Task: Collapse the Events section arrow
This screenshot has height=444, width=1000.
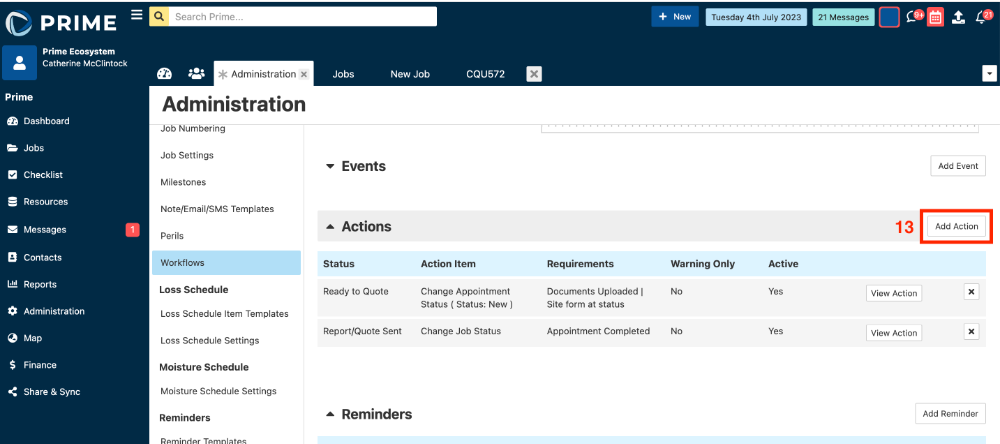Action: pos(330,166)
